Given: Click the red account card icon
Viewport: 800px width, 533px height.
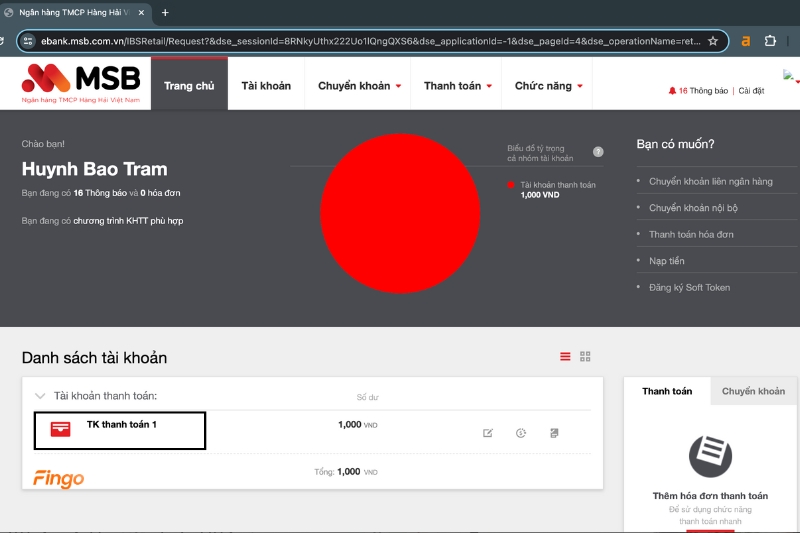Looking at the screenshot, I should point(60,429).
